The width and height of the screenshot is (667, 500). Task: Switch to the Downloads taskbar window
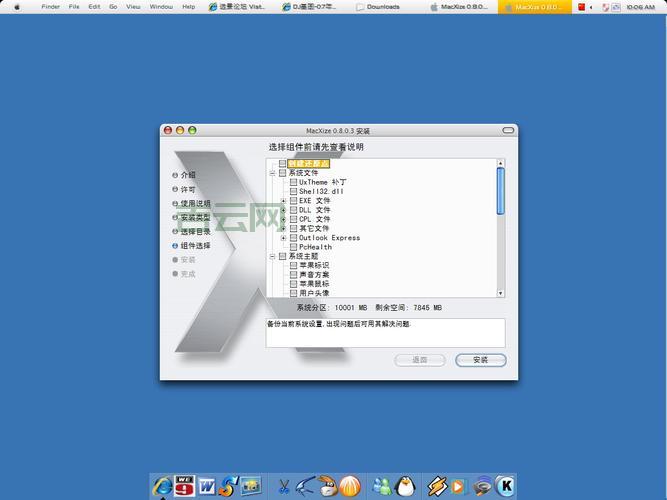point(378,6)
